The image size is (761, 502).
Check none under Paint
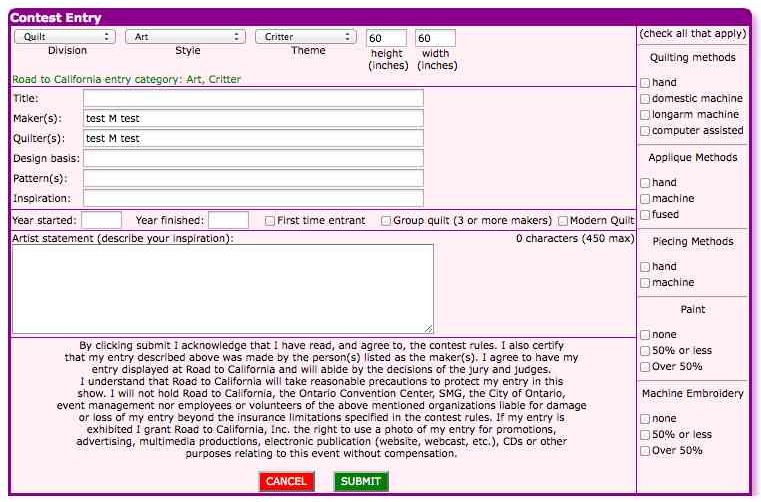click(x=645, y=335)
